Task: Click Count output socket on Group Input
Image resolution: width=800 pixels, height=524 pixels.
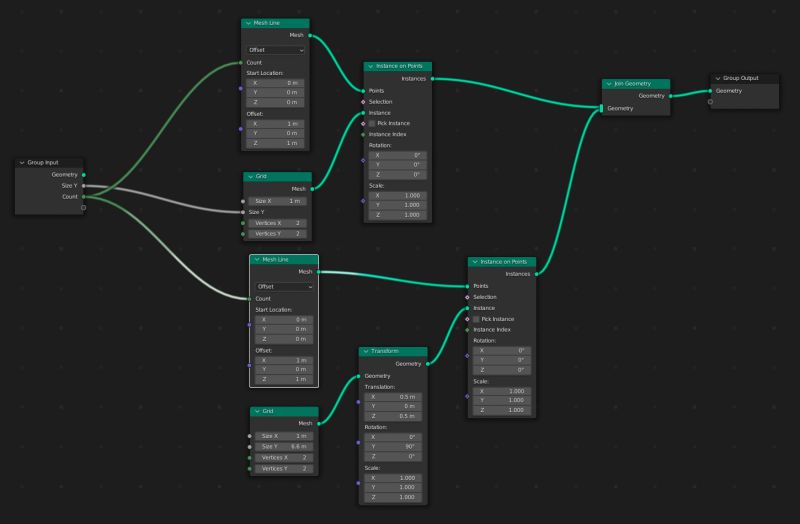Action: click(x=84, y=197)
